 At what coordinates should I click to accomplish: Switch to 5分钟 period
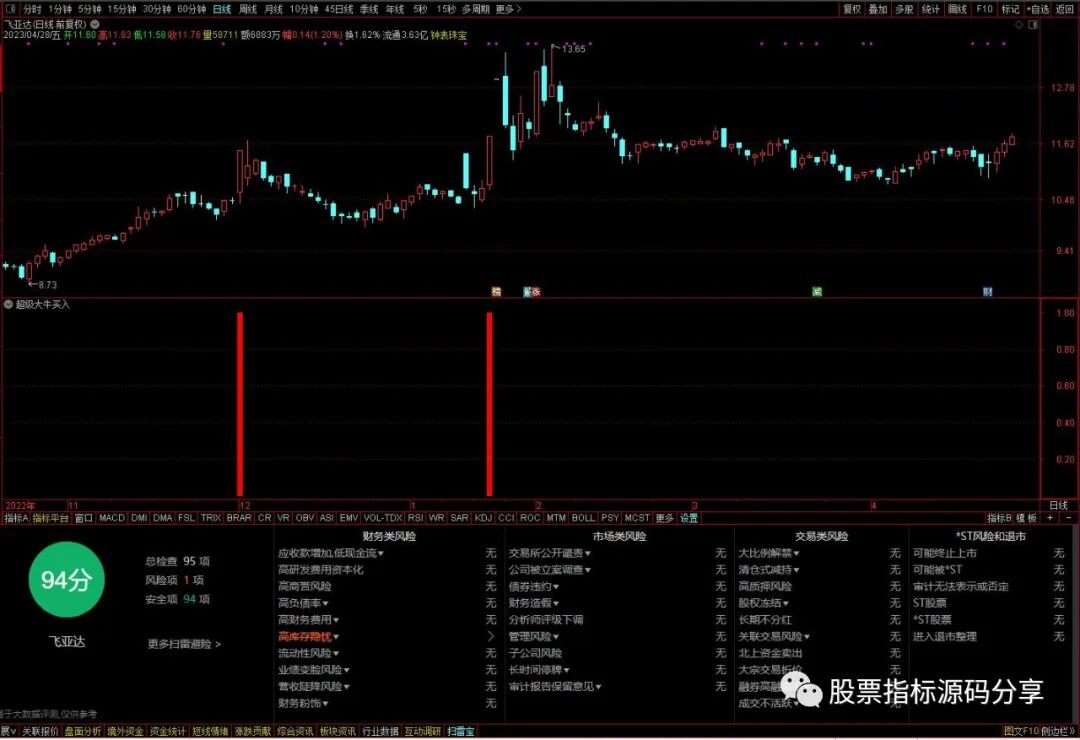pos(90,9)
